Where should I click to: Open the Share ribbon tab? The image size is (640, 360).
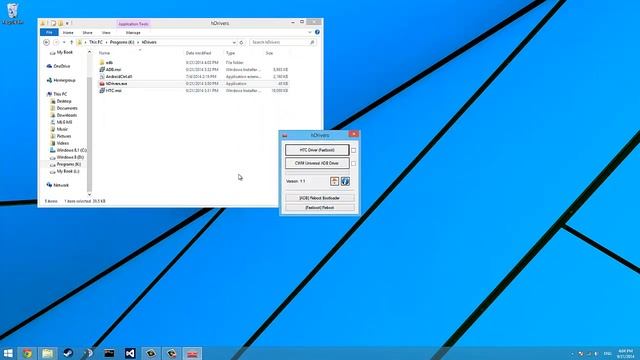coord(87,32)
